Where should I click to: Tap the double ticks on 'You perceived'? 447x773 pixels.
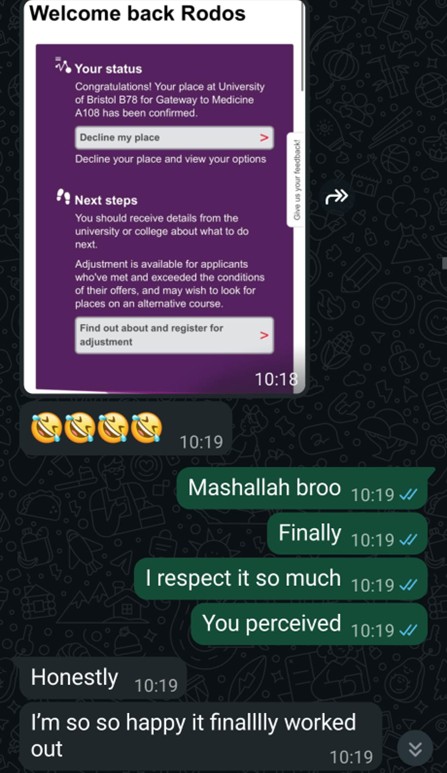click(409, 631)
